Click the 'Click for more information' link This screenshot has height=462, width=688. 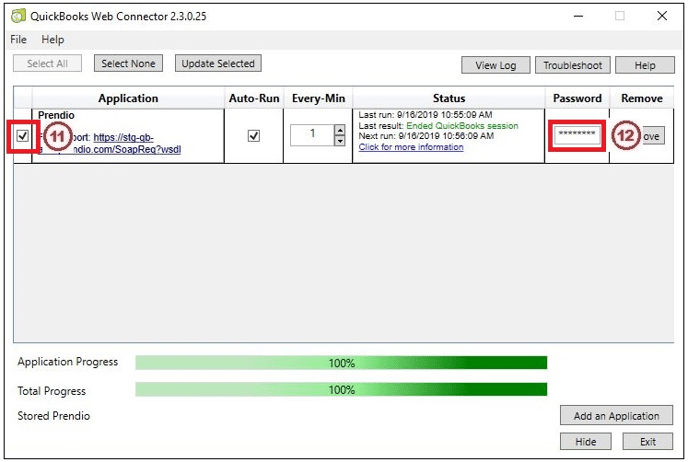(411, 147)
